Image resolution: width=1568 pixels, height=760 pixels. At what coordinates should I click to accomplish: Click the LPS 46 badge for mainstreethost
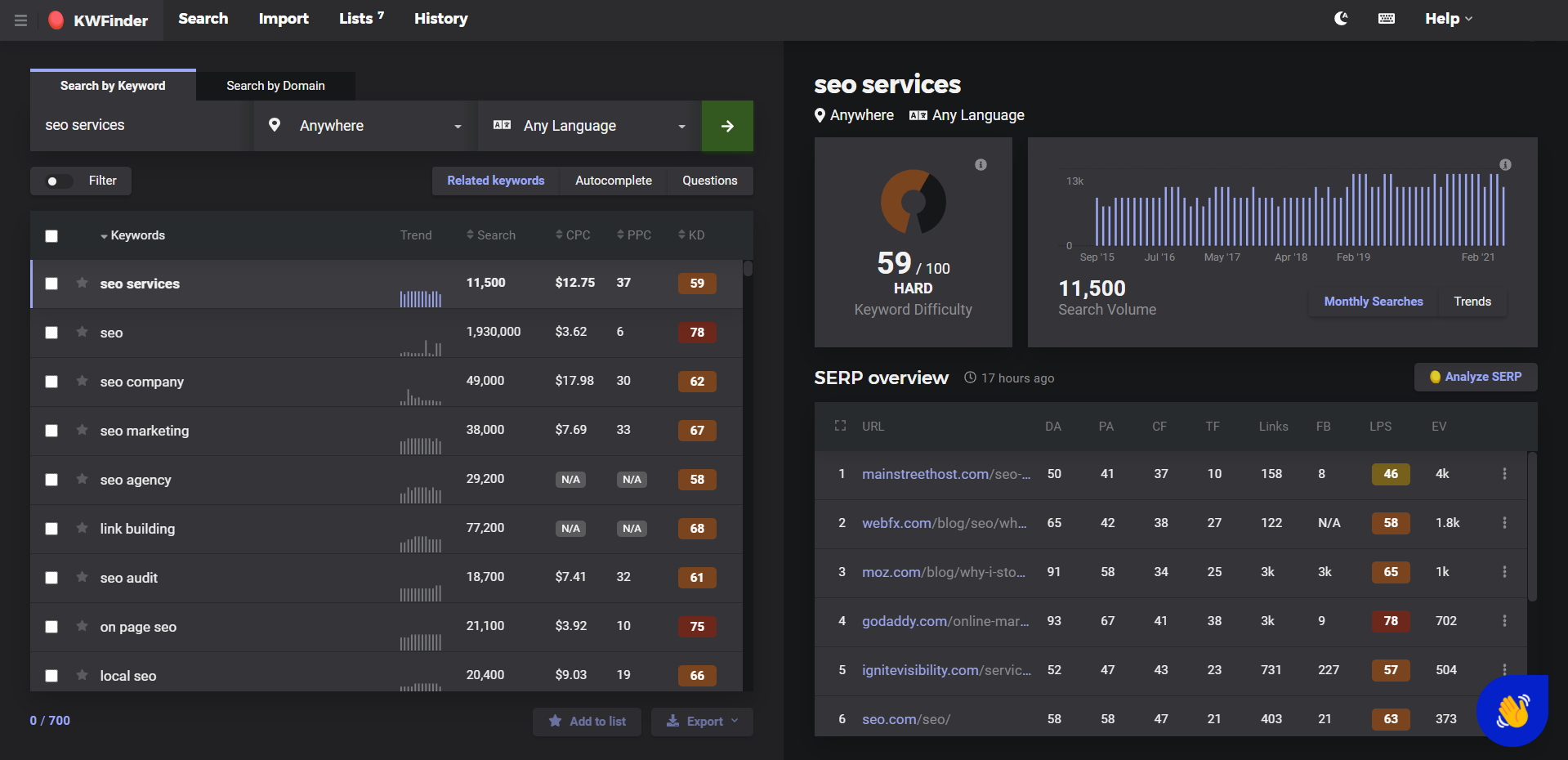[x=1391, y=474]
